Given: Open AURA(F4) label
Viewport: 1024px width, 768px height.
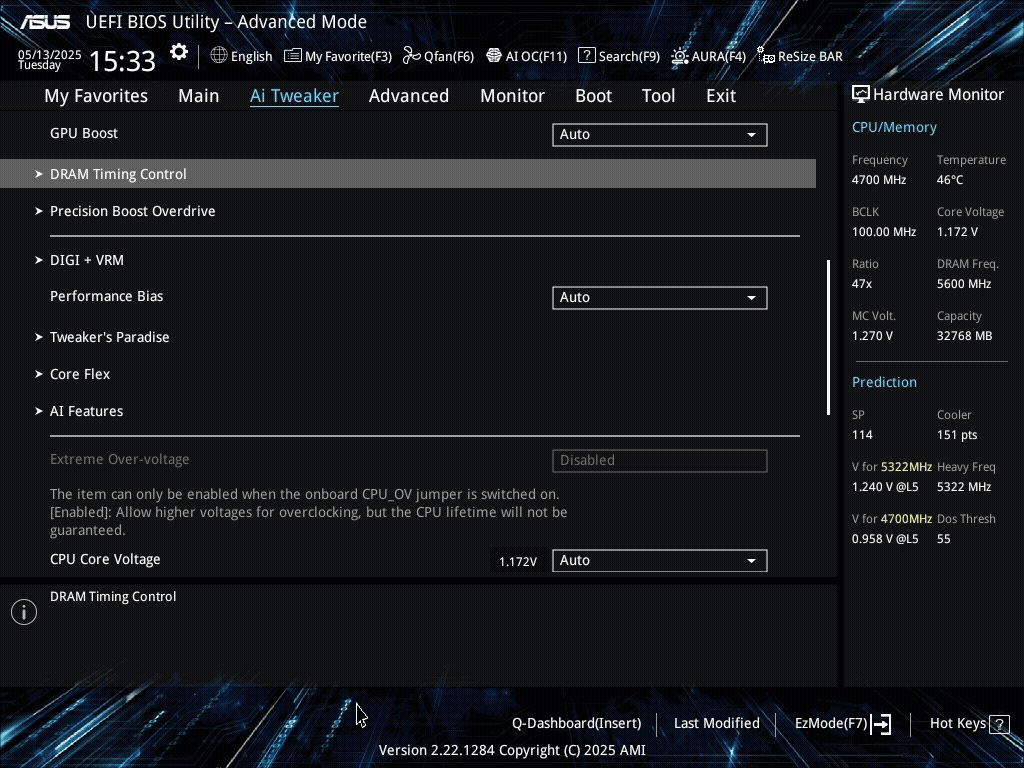Looking at the screenshot, I should tap(719, 57).
